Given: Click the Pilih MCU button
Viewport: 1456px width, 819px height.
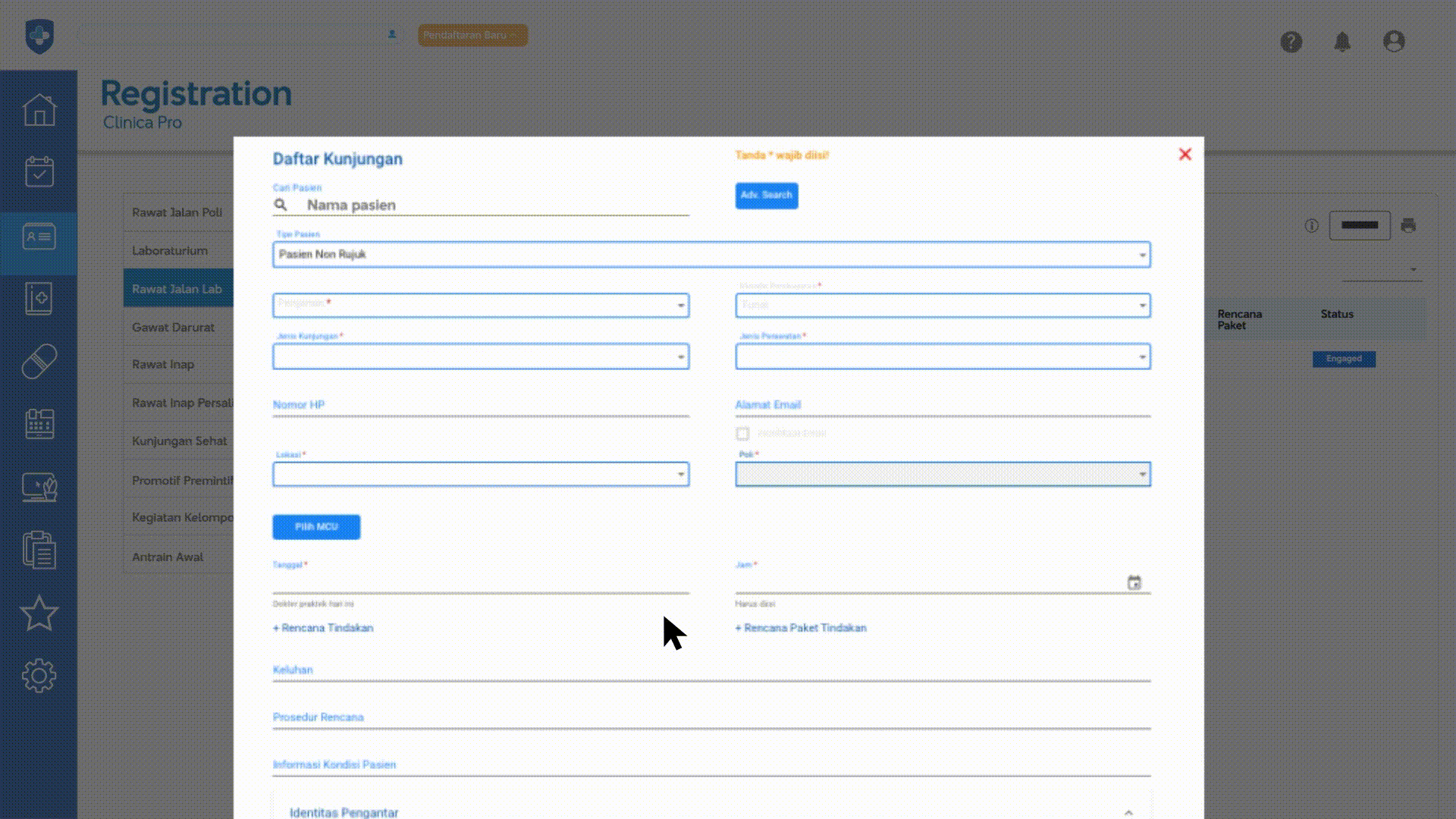Looking at the screenshot, I should pos(316,527).
